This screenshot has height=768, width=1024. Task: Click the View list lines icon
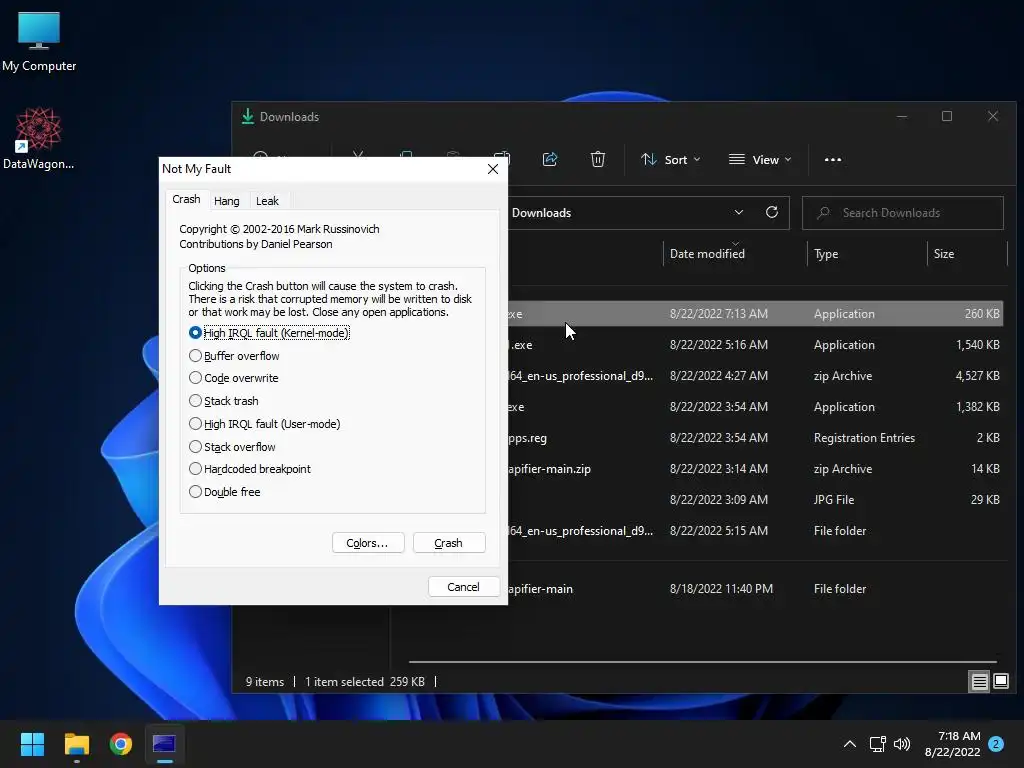click(737, 159)
